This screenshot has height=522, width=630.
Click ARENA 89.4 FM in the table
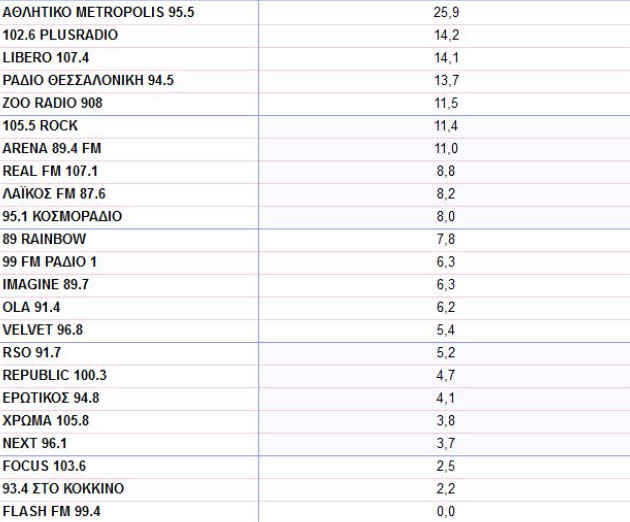[x=52, y=148]
